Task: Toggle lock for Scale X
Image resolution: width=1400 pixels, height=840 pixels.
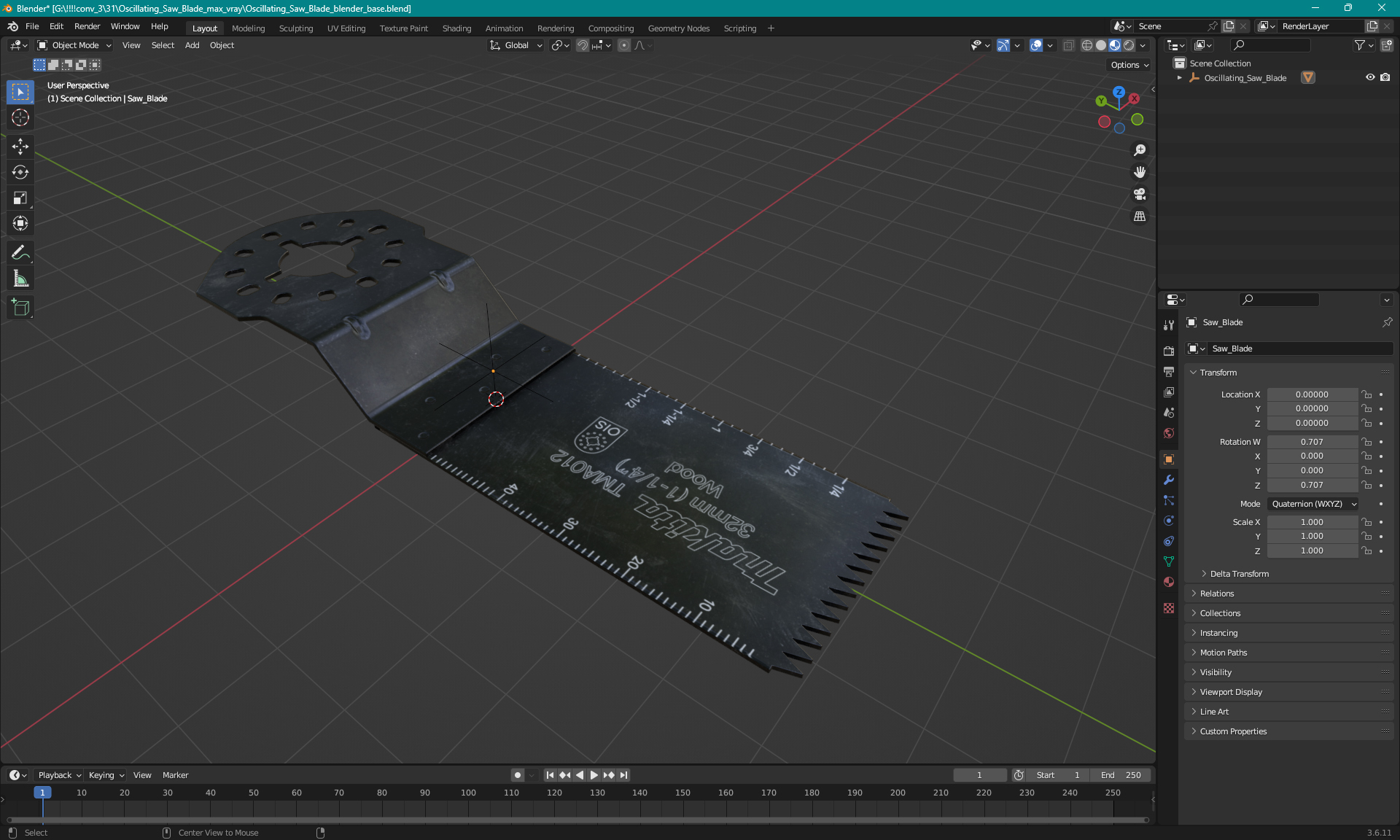Action: [x=1366, y=522]
